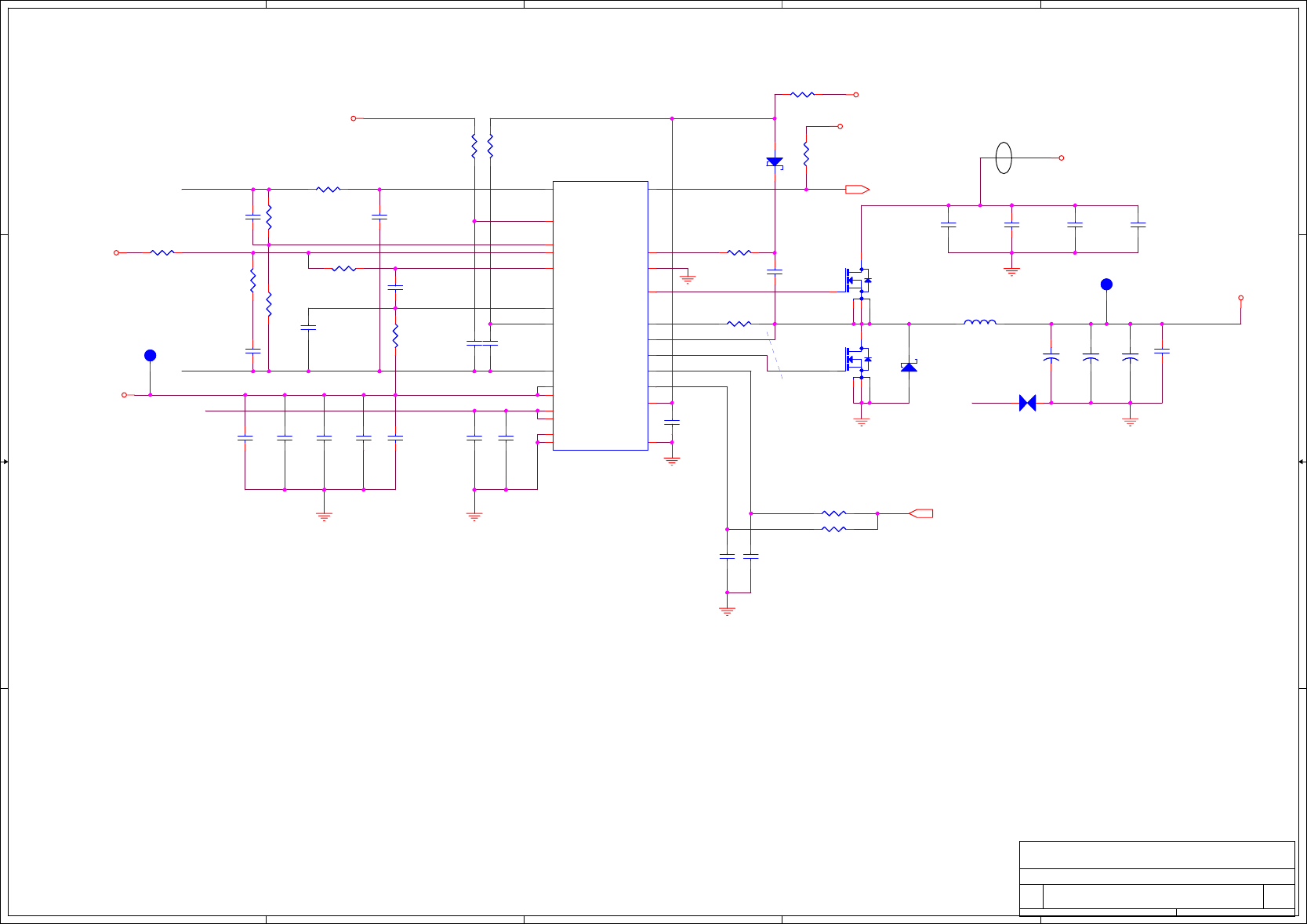Viewport: 1307px width, 924px height.
Task: Click the downward-pointing Schottky diode symbol
Action: coord(775,162)
